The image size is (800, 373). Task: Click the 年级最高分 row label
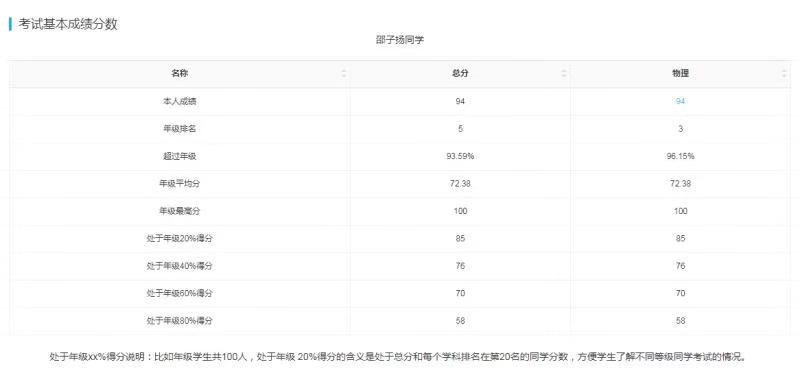pos(180,211)
